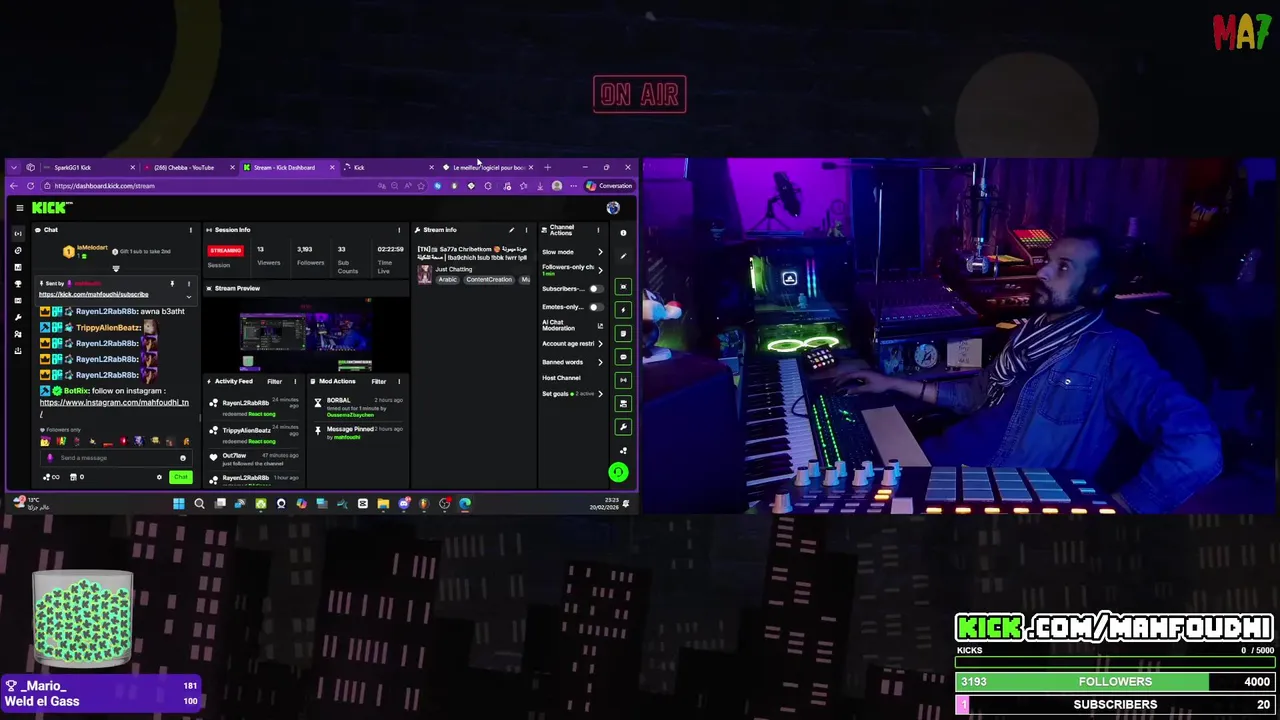Viewport: 1280px width, 720px height.
Task: Switch to the Kick browser tab
Action: [x=390, y=167]
